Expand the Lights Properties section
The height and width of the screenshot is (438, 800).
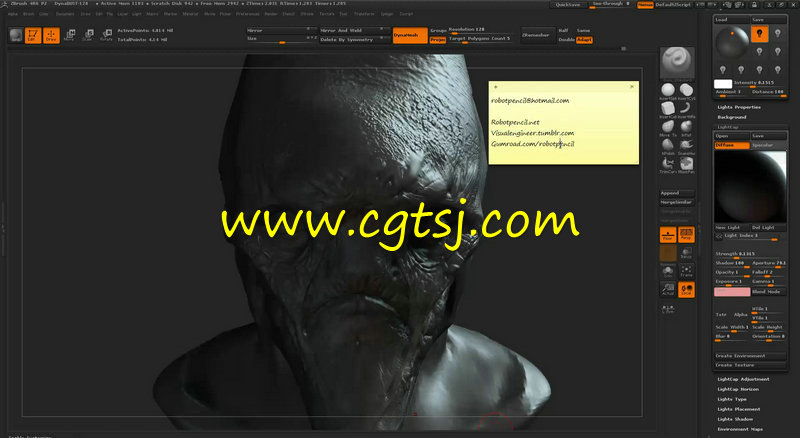pyautogui.click(x=739, y=107)
